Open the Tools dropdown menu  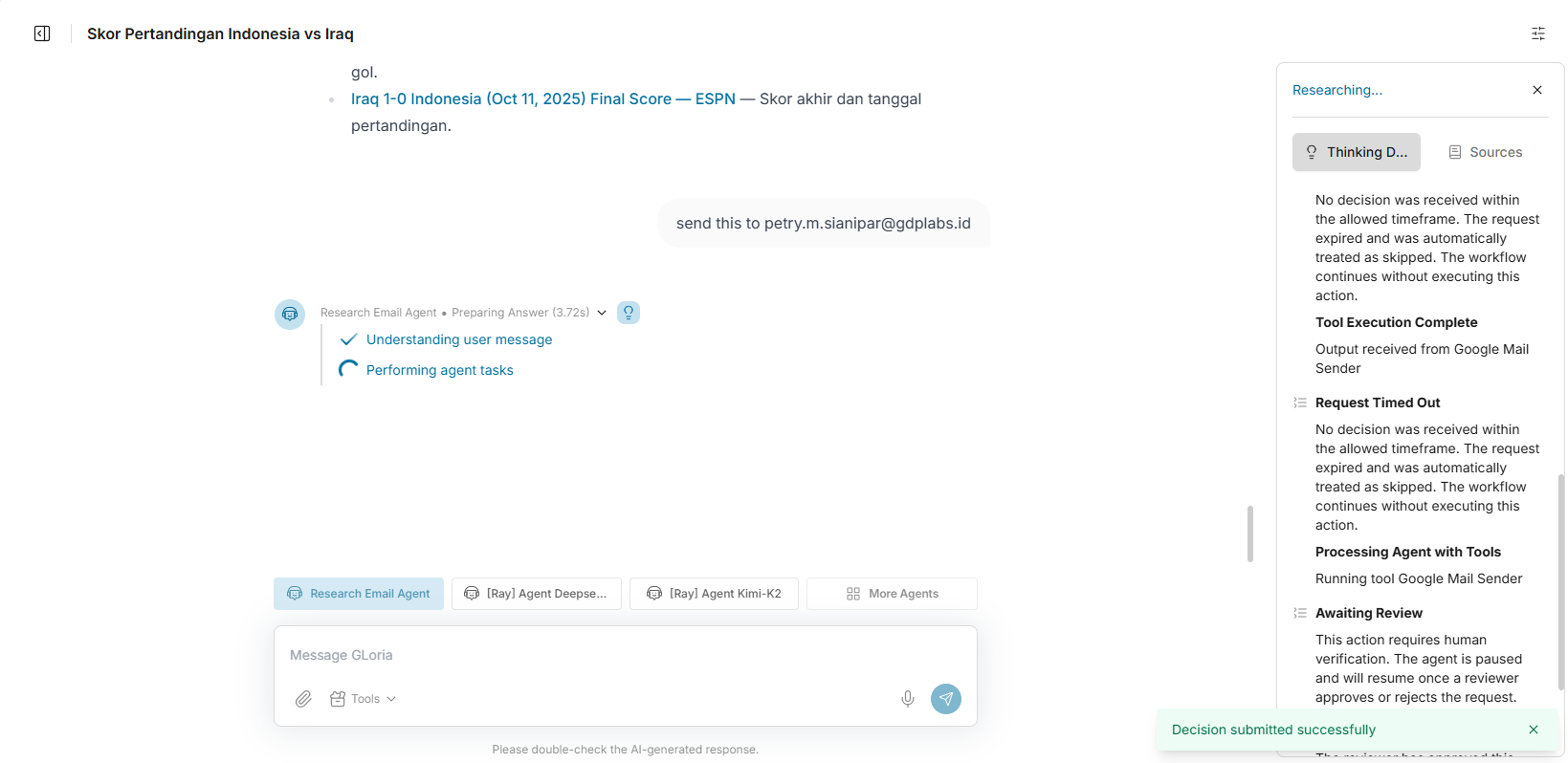click(x=363, y=699)
